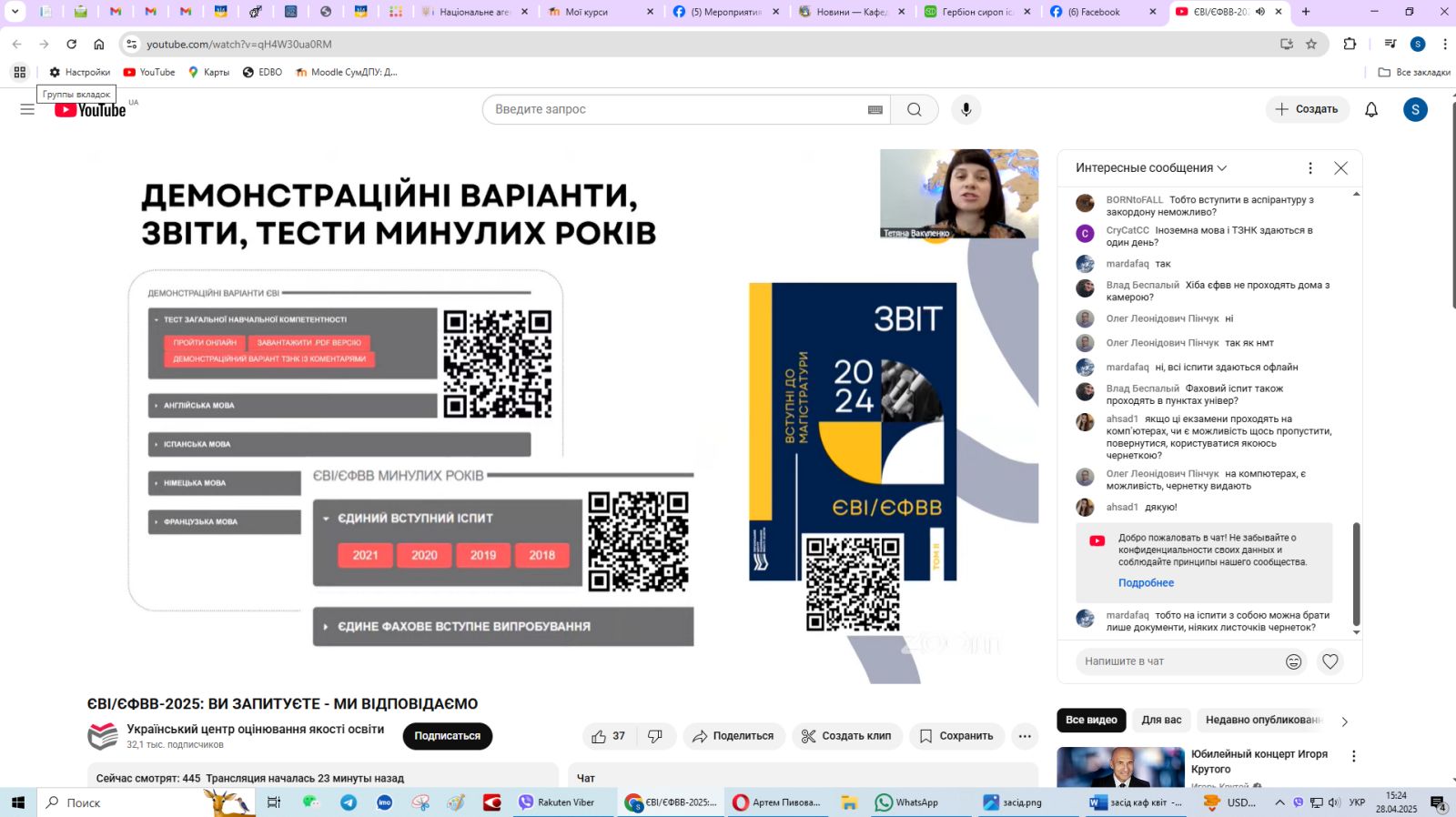This screenshot has height=817, width=1456.
Task: Close the live chat panel
Action: pos(1340,168)
